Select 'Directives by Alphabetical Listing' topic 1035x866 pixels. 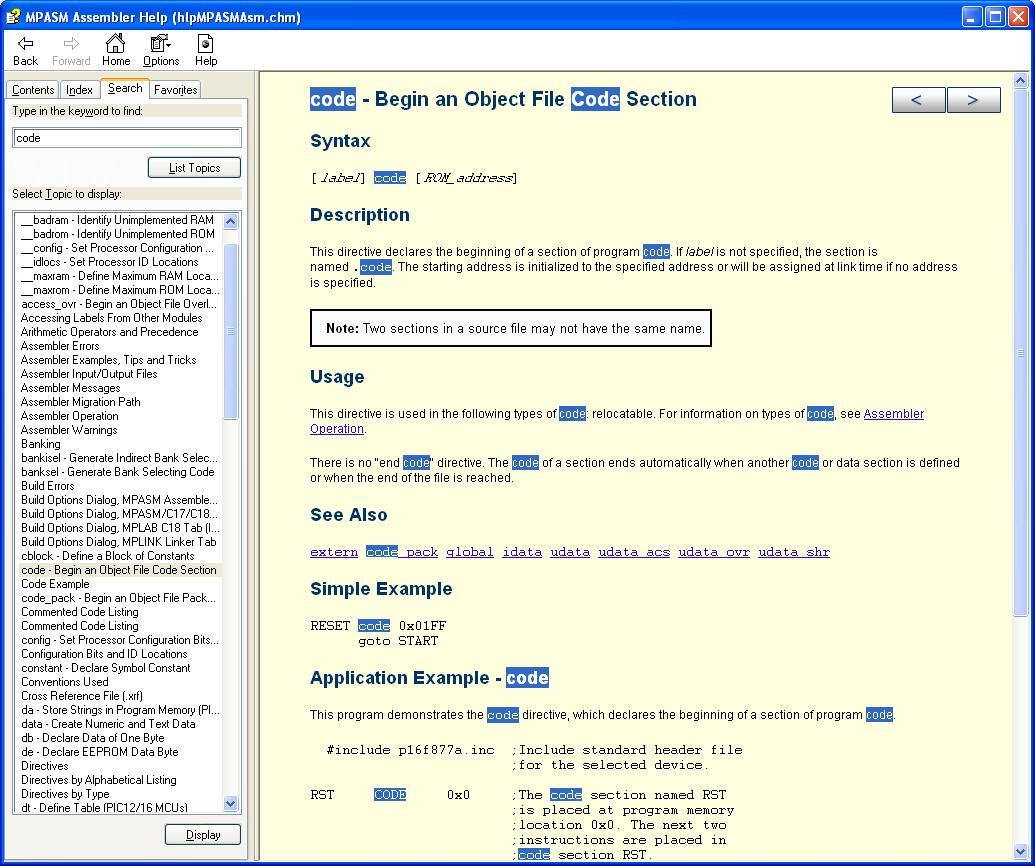(x=99, y=780)
